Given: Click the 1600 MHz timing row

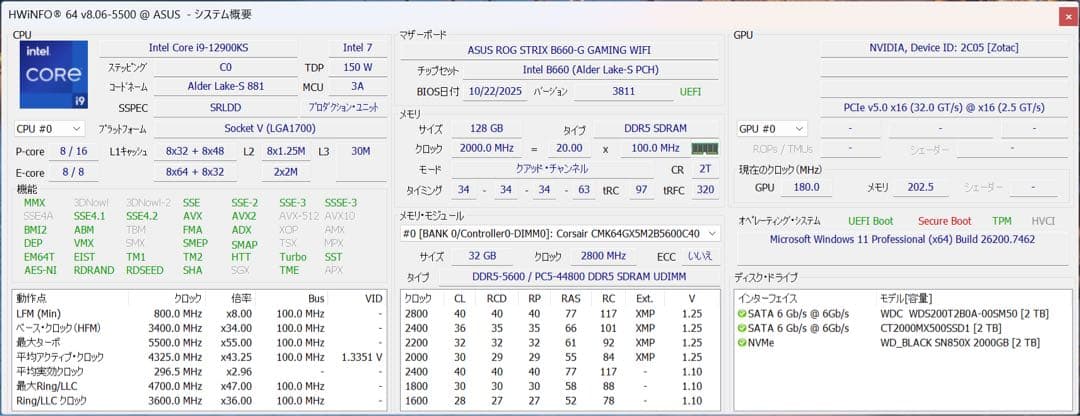Looking at the screenshot, I should [x=560, y=400].
